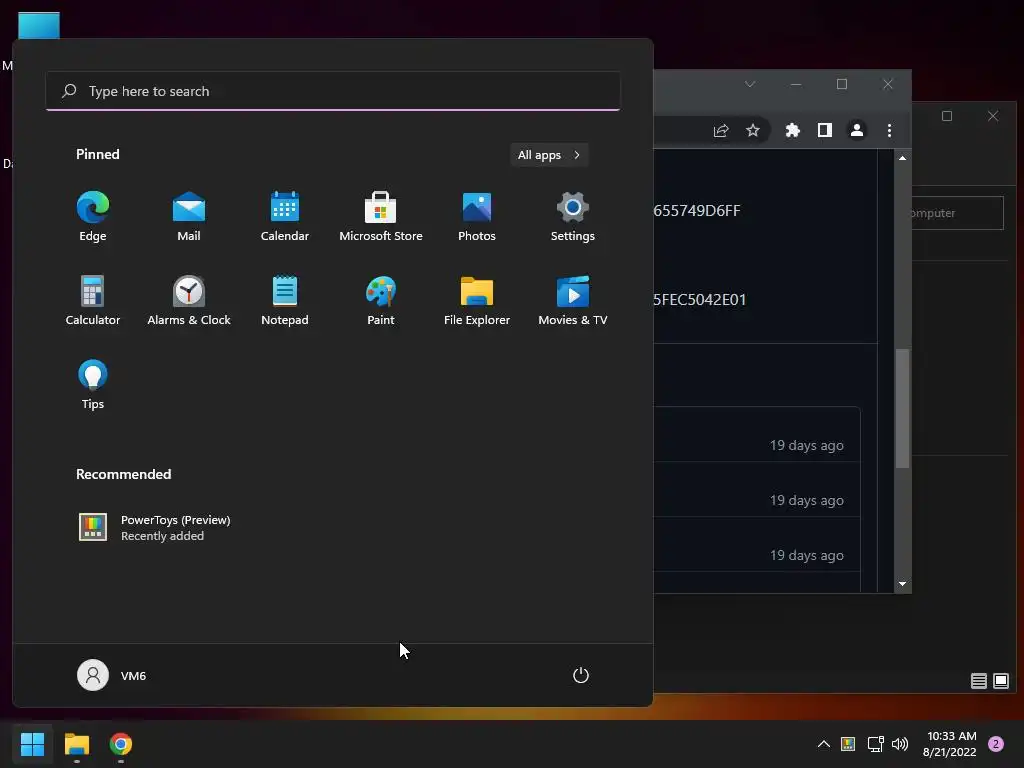Click Chrome's share page icon

[x=721, y=131]
